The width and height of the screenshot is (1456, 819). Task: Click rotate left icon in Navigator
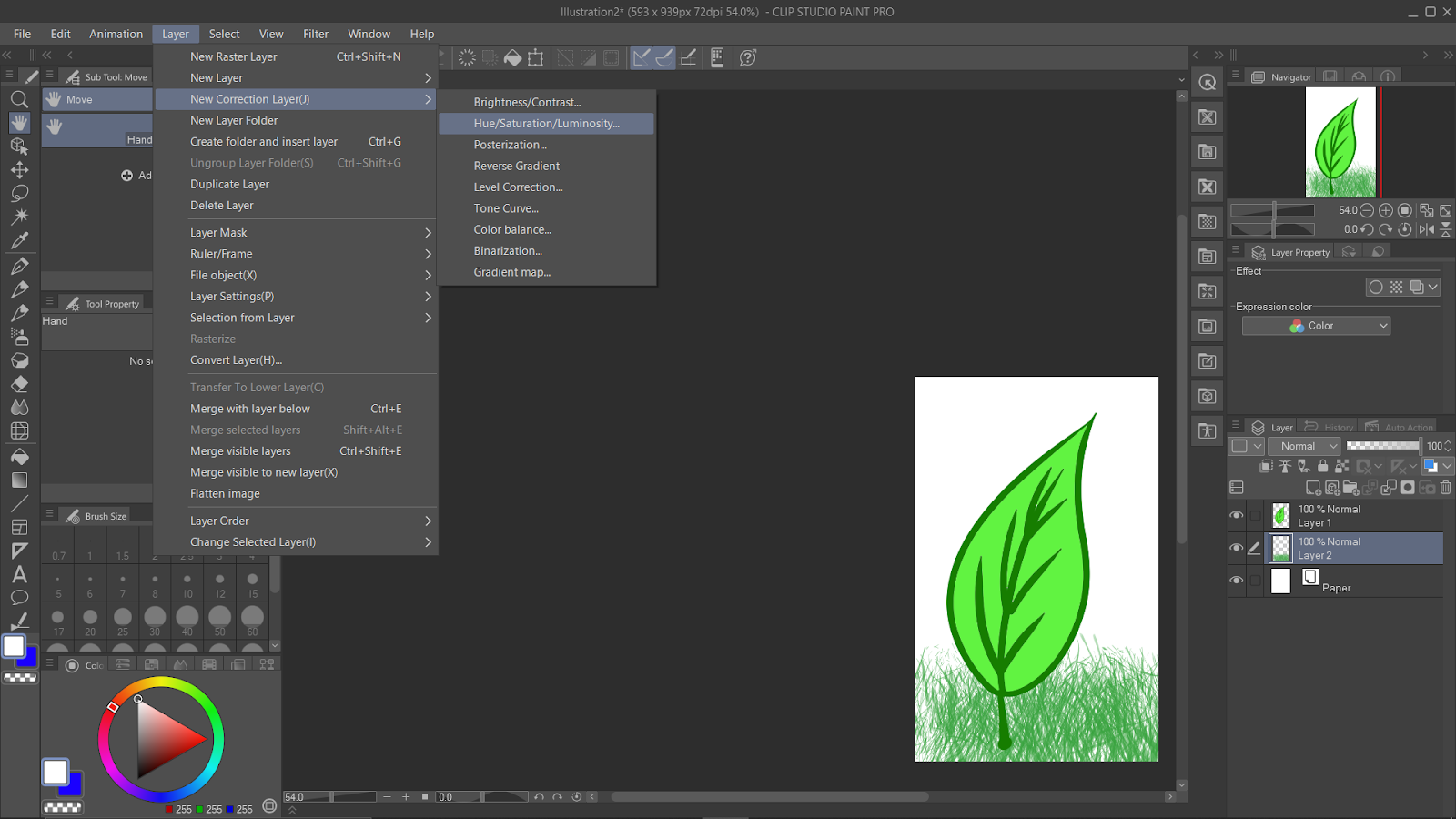coord(1367,229)
